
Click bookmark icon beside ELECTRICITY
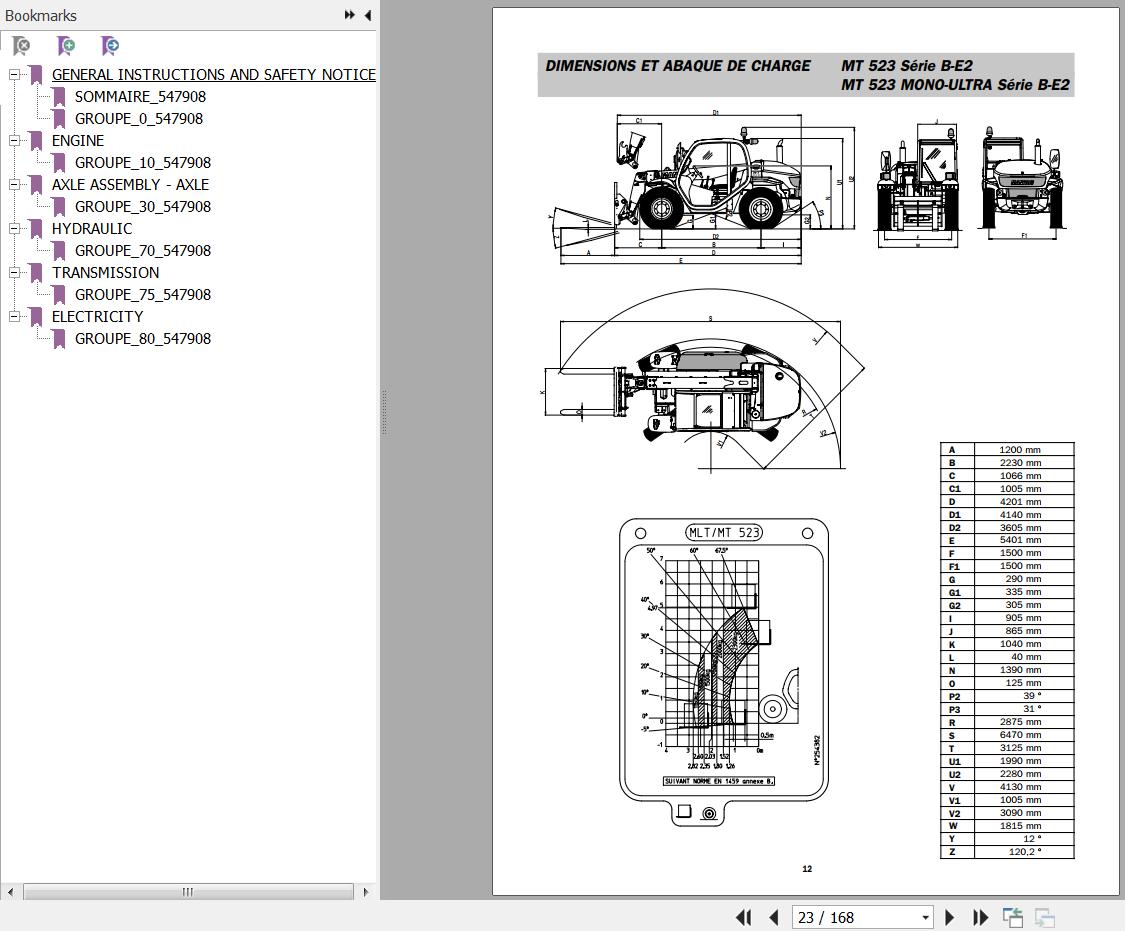(x=37, y=316)
